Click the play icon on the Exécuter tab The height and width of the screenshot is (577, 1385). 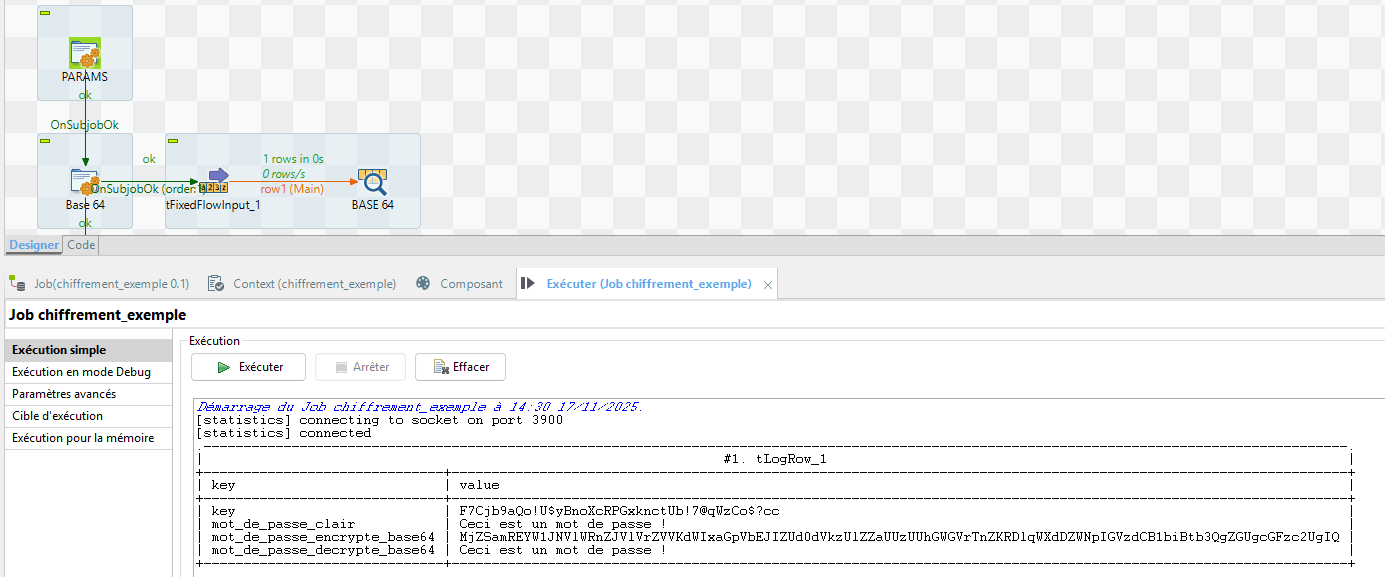tap(529, 283)
